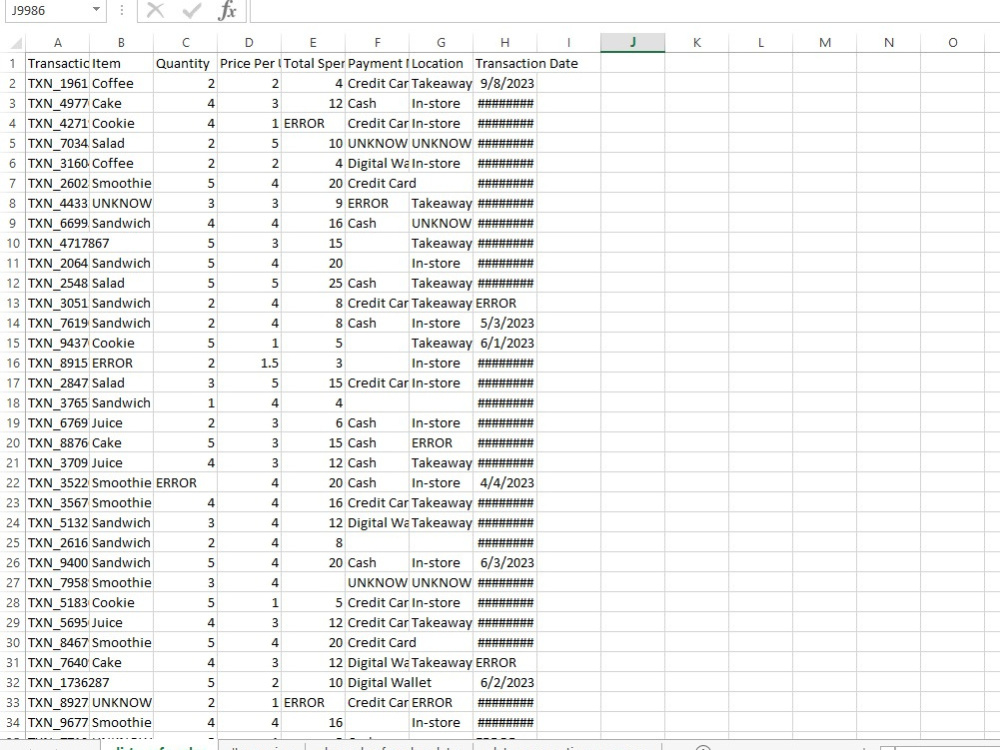
Task: Select column A header
Action: (x=57, y=43)
